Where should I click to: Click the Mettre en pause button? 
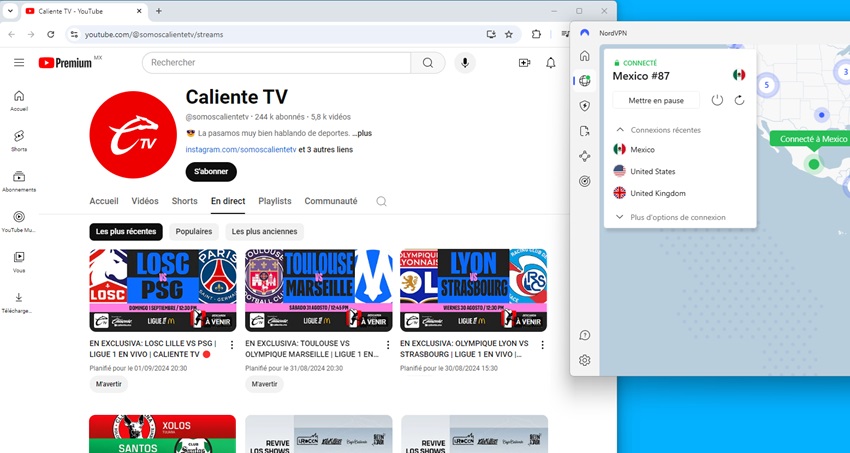pyautogui.click(x=656, y=100)
